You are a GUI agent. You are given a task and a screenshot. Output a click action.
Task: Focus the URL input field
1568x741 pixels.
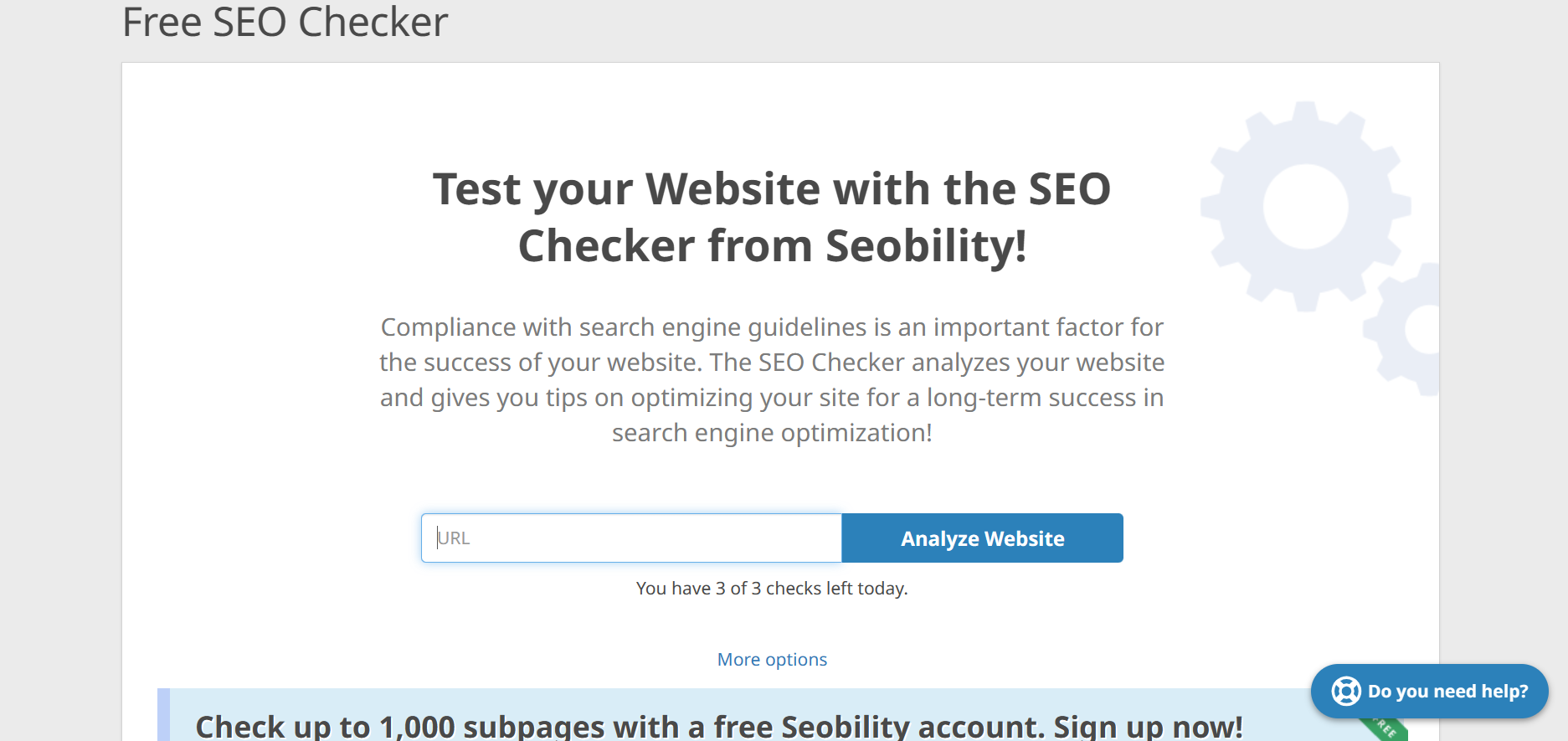(631, 538)
